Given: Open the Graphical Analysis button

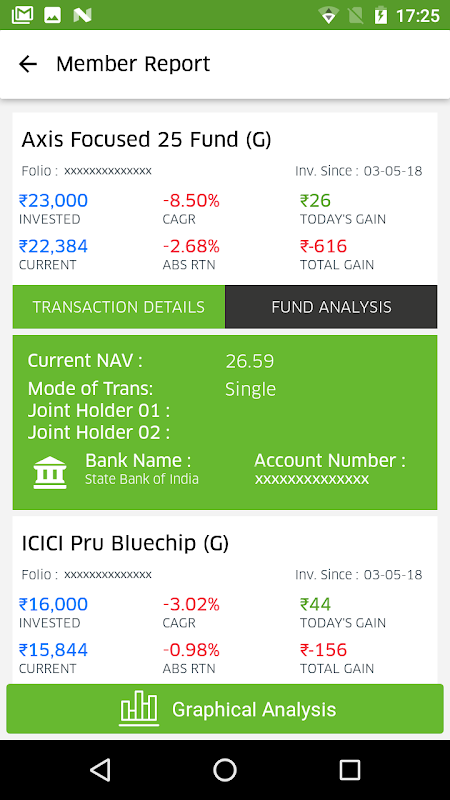Looking at the screenshot, I should coord(225,709).
